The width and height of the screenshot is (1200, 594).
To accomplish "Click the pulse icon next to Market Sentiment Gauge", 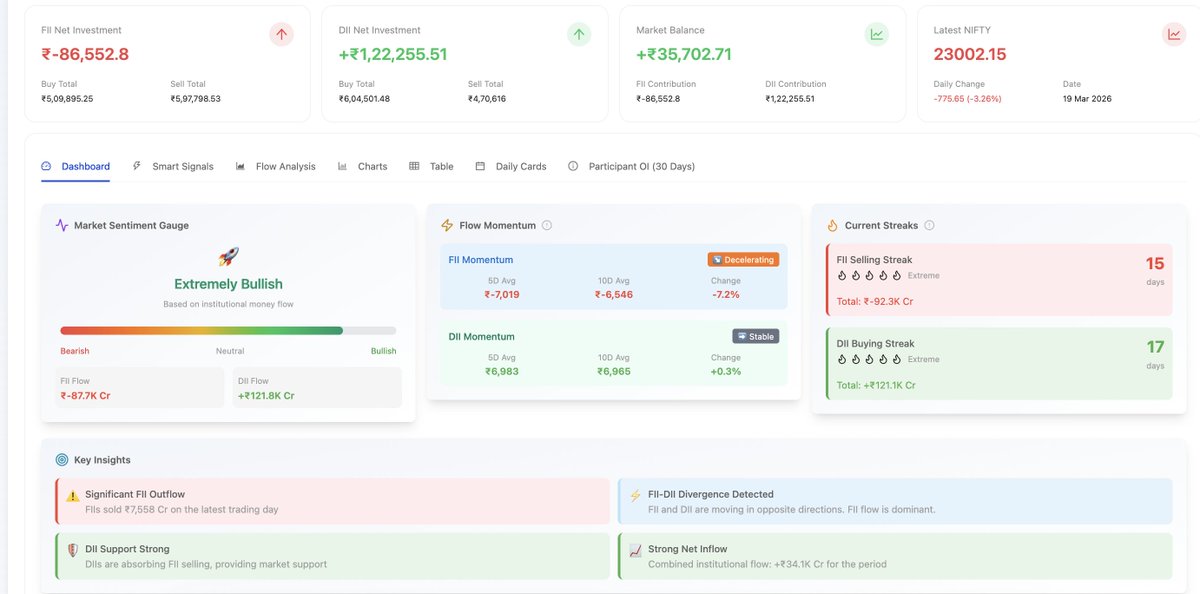I will (62, 226).
